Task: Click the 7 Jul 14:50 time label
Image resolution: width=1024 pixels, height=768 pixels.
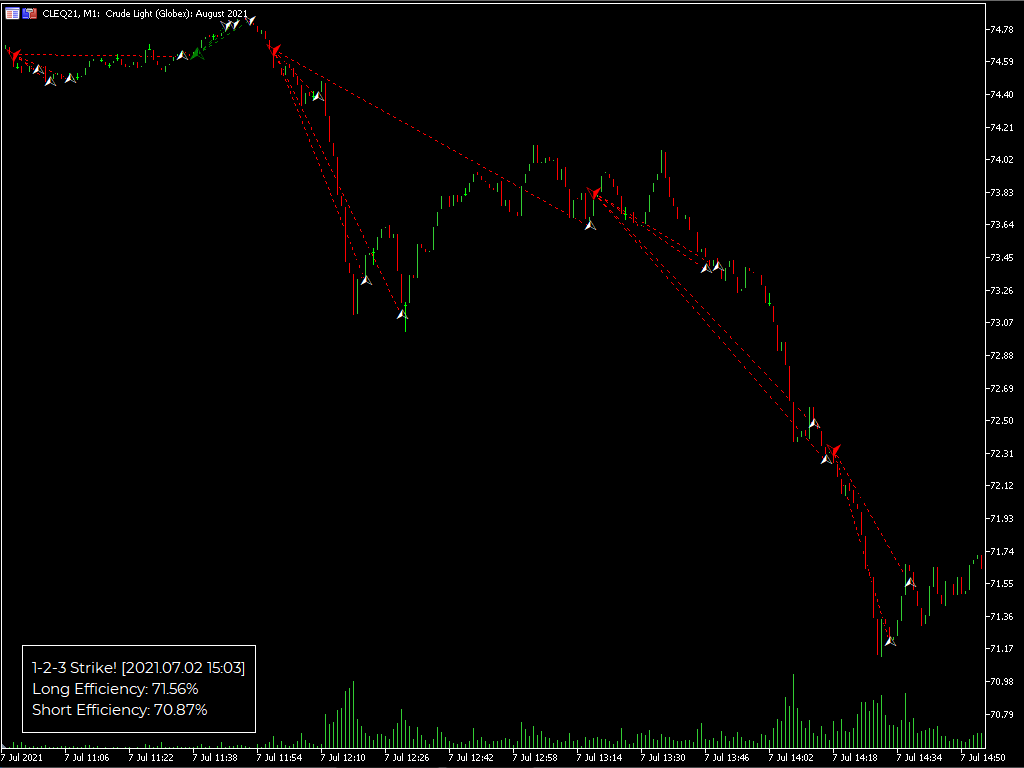Action: (983, 758)
